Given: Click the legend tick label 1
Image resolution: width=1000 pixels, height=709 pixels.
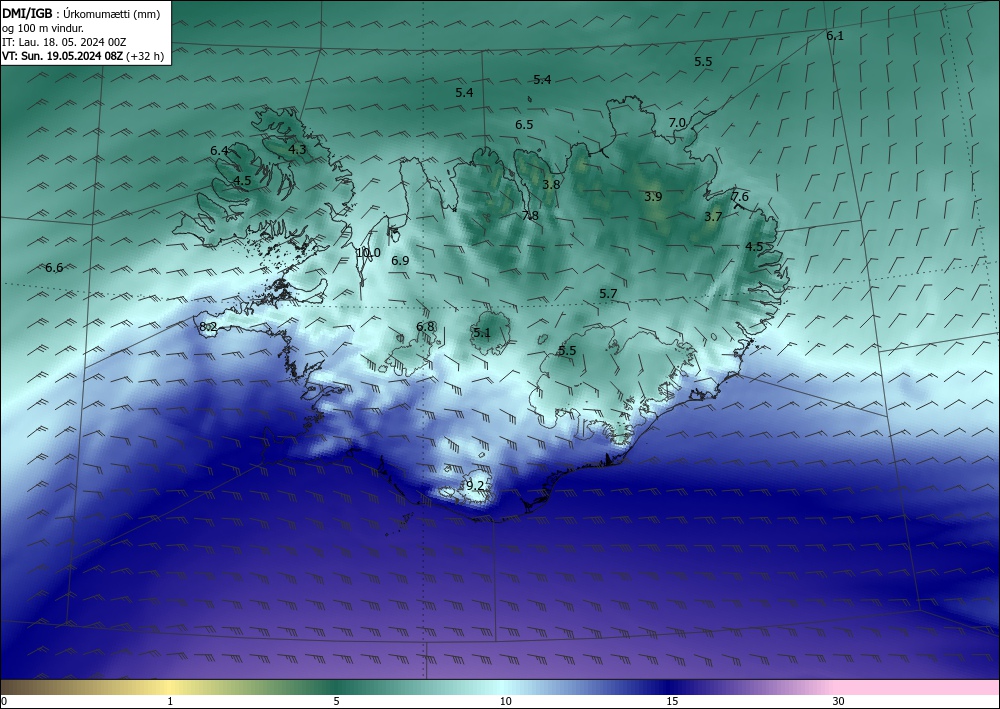Looking at the screenshot, I should coord(170,701).
